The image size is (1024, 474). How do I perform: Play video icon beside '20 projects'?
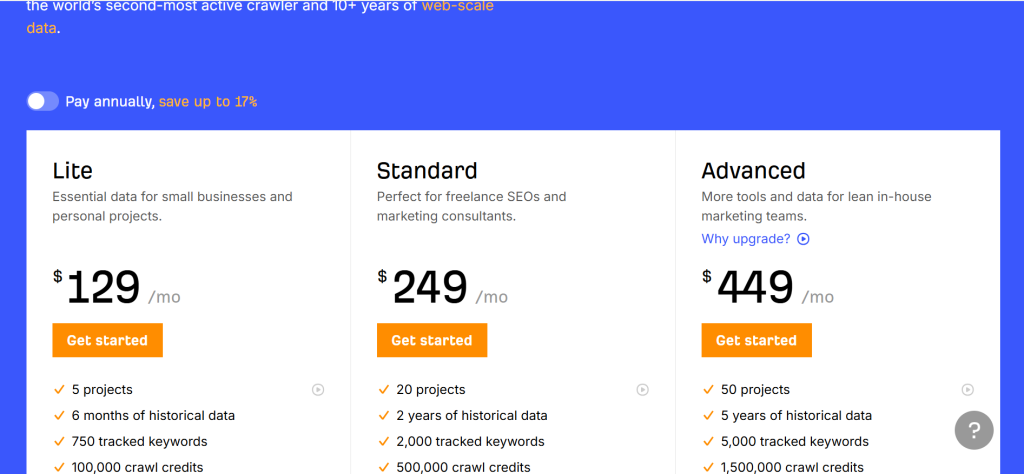click(x=643, y=390)
